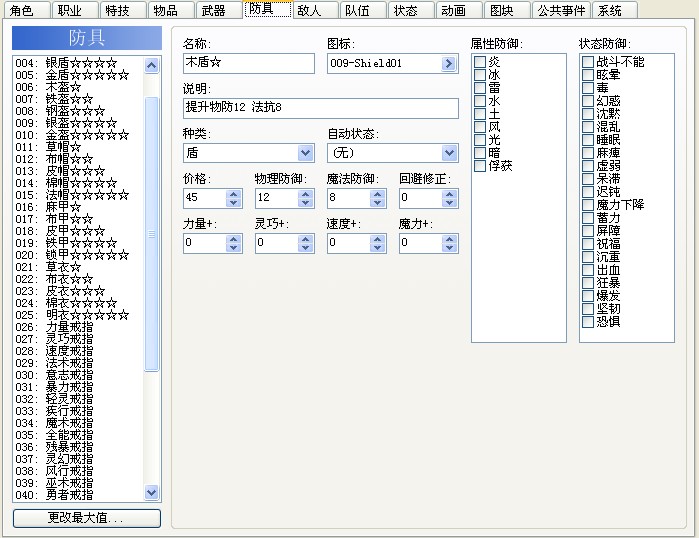Decrease 力量+ with its down arrow
The height and width of the screenshot is (538, 699).
click(233, 248)
